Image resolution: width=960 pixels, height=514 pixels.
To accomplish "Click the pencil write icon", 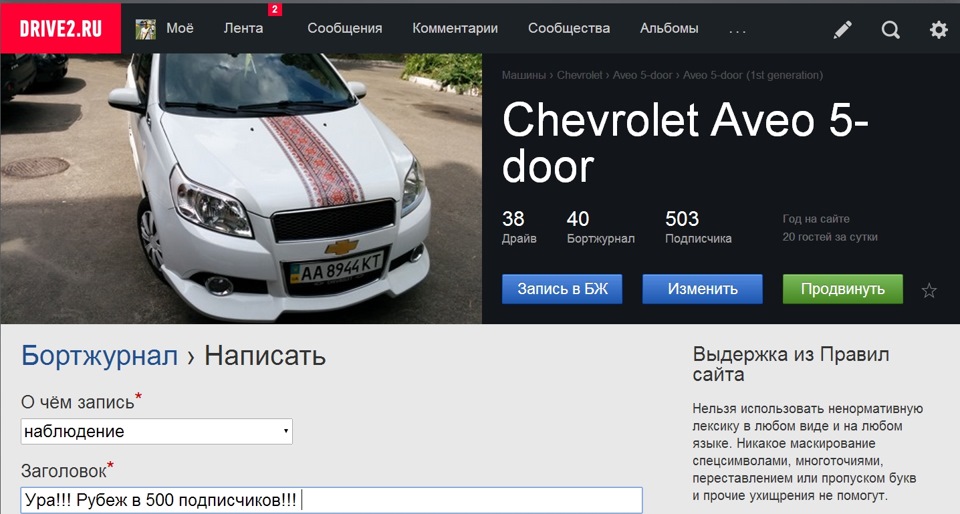I will [842, 29].
